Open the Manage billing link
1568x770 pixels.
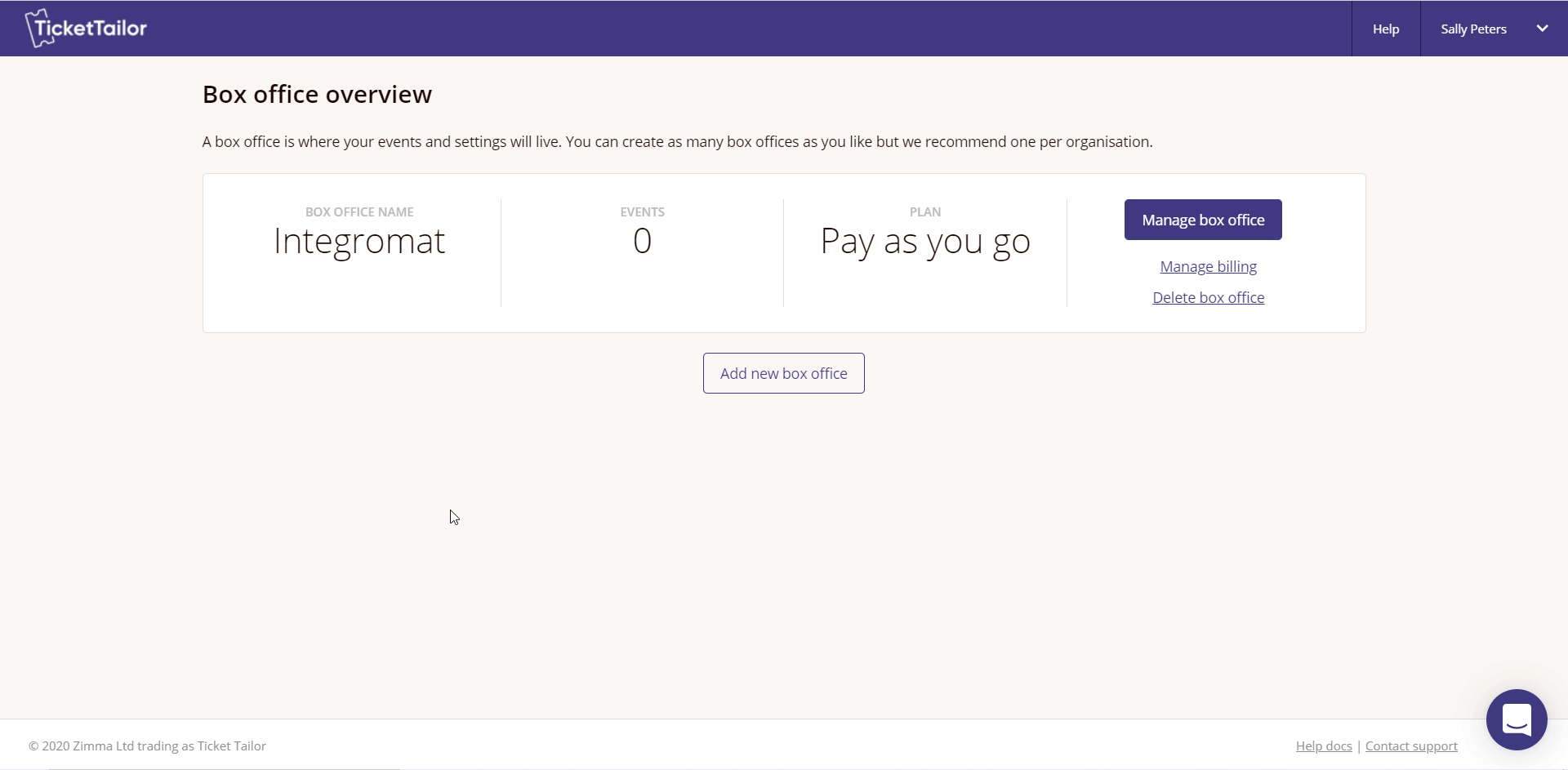[x=1208, y=267]
